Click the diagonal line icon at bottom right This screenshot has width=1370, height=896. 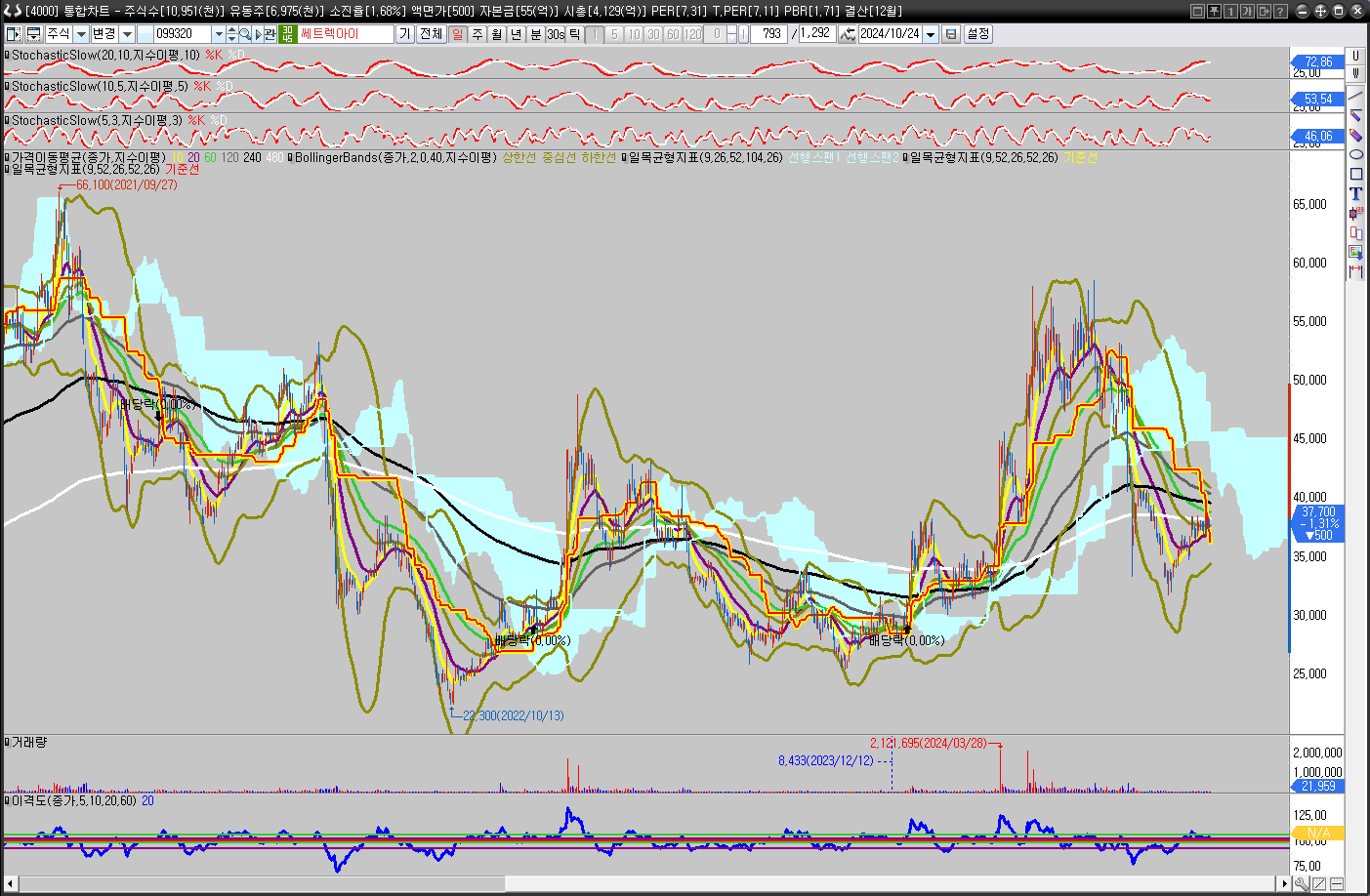tap(1319, 884)
